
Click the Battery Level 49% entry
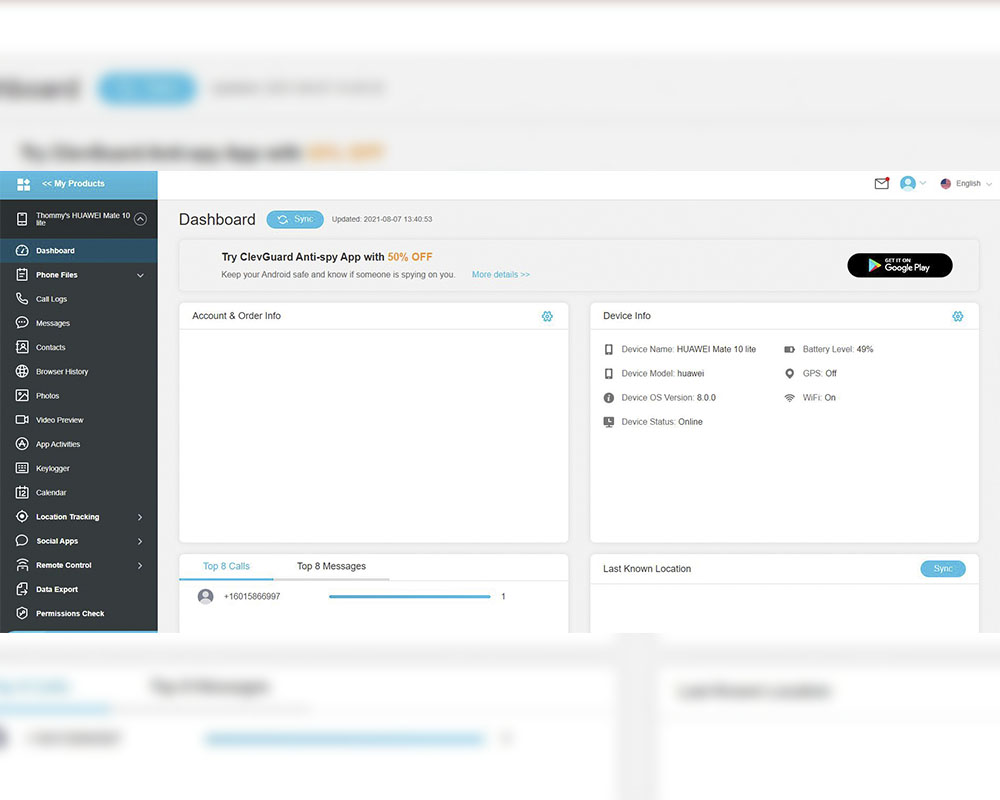tap(828, 350)
